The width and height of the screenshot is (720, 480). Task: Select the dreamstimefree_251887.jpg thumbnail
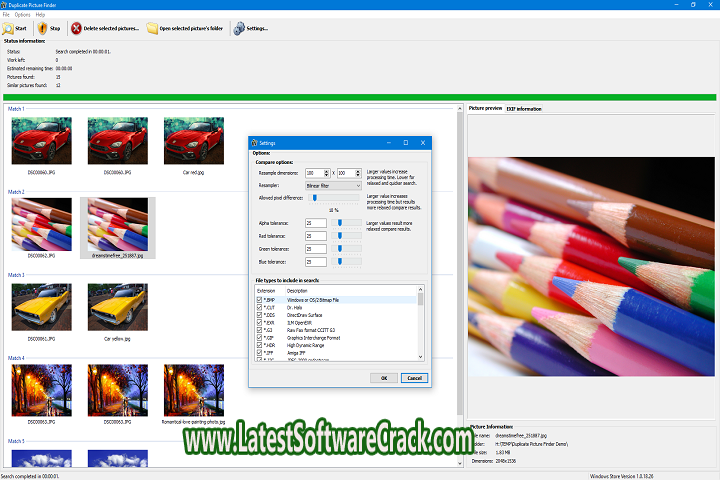tap(118, 224)
